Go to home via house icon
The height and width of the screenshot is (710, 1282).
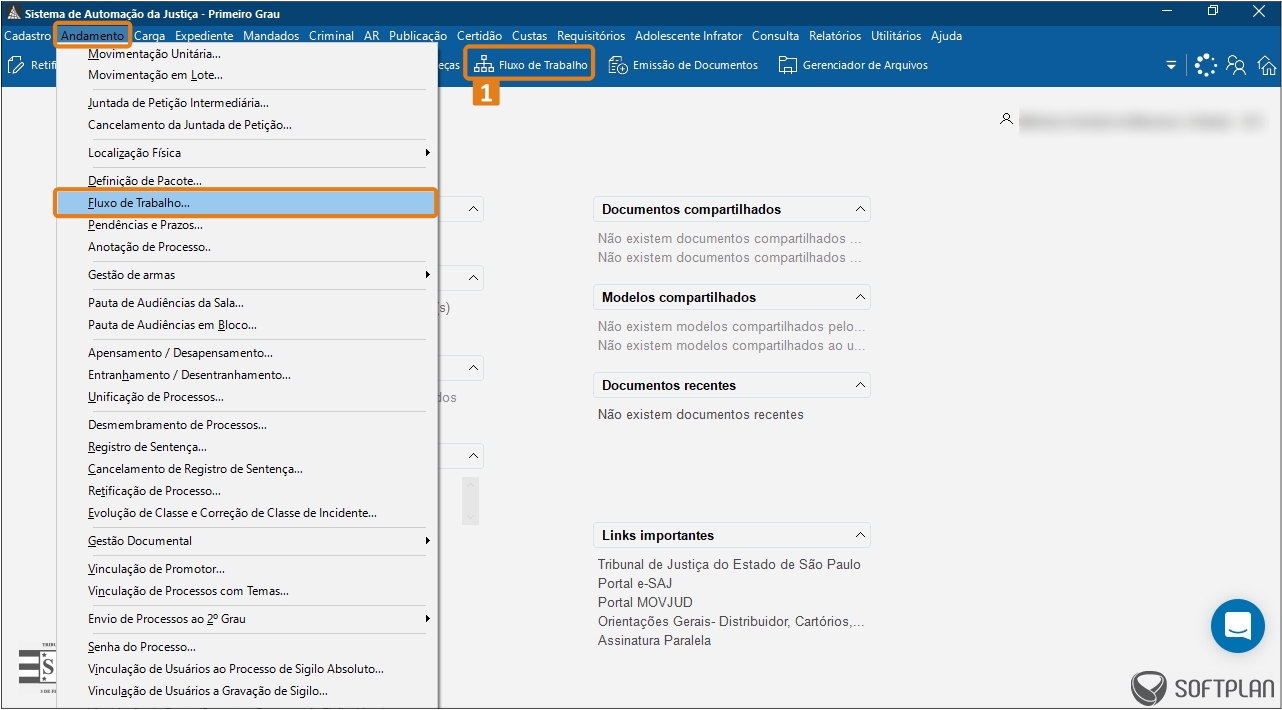(1267, 65)
